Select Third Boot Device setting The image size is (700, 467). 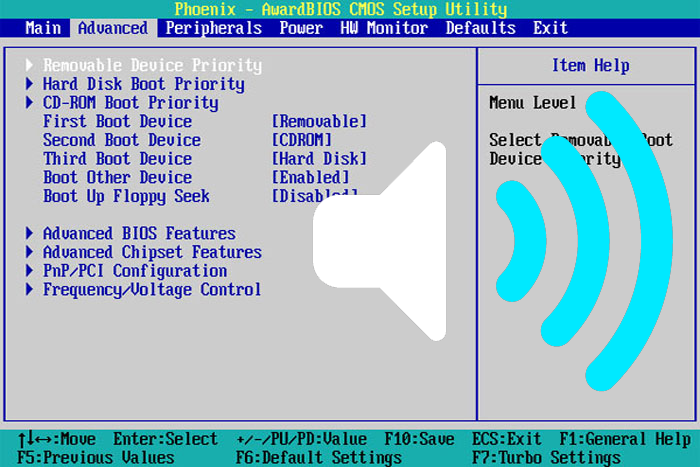click(x=117, y=159)
